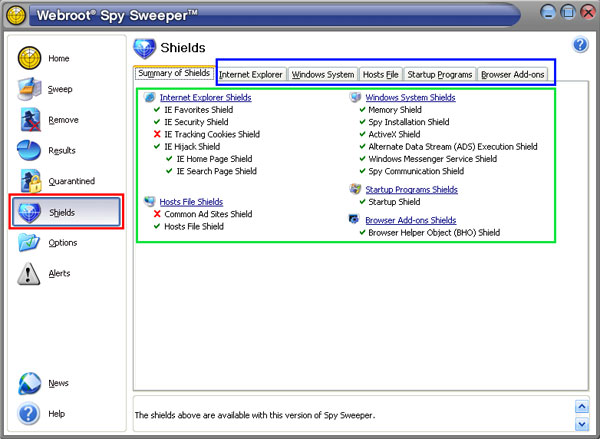Click the Internet Explorer Shields globe icon
This screenshot has width=600, height=439.
[150, 97]
